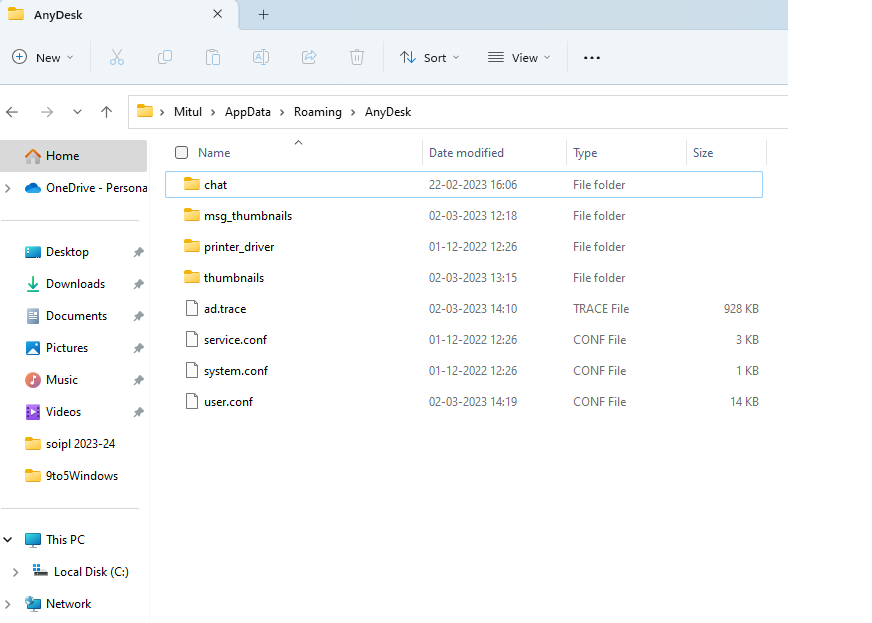The image size is (872, 623).
Task: Click the Rename icon in toolbar
Action: pos(261,57)
